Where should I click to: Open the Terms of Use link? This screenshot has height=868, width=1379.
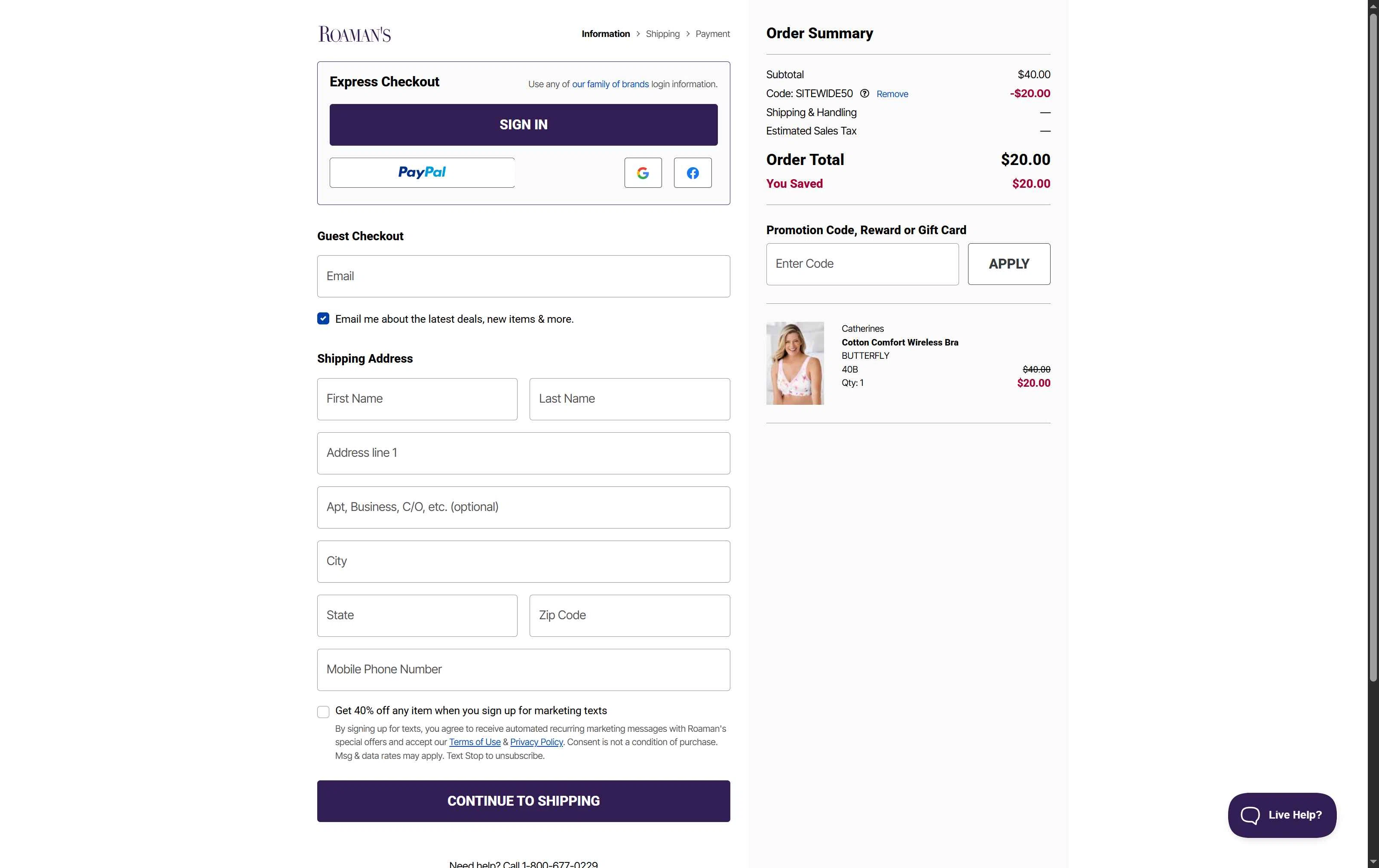[x=474, y=742]
